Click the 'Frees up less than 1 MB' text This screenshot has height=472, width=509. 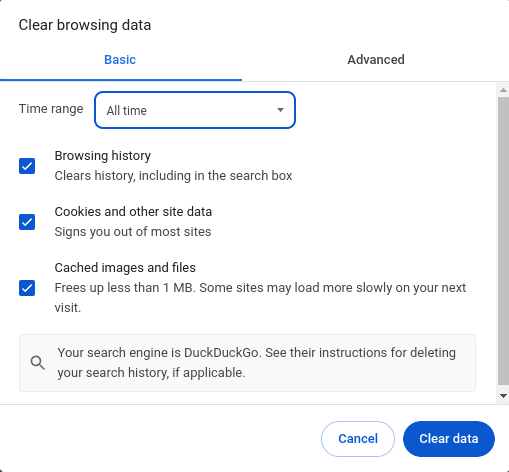(x=124, y=288)
